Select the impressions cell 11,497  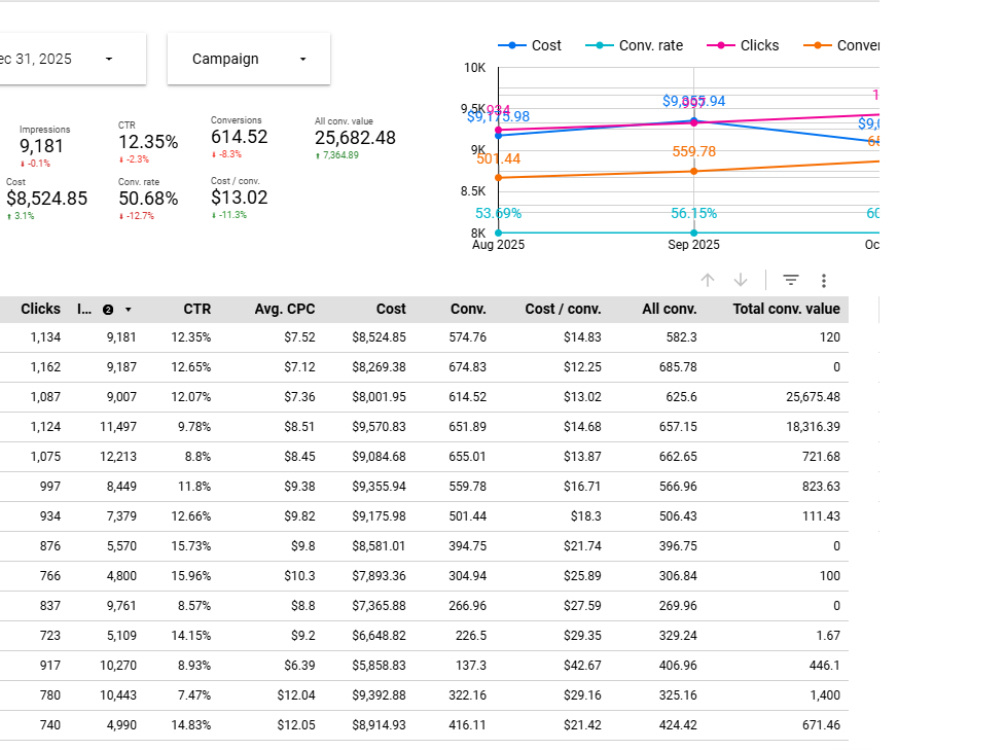(118, 427)
